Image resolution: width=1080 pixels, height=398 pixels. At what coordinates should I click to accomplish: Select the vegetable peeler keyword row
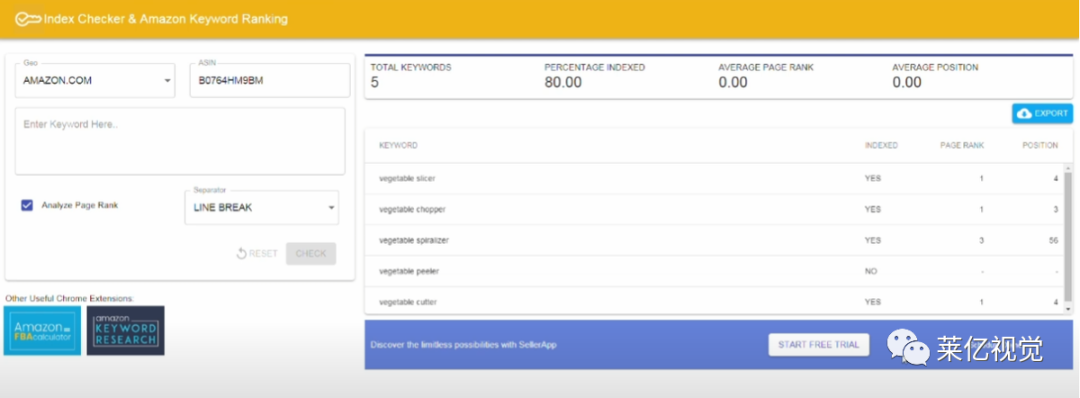(714, 271)
